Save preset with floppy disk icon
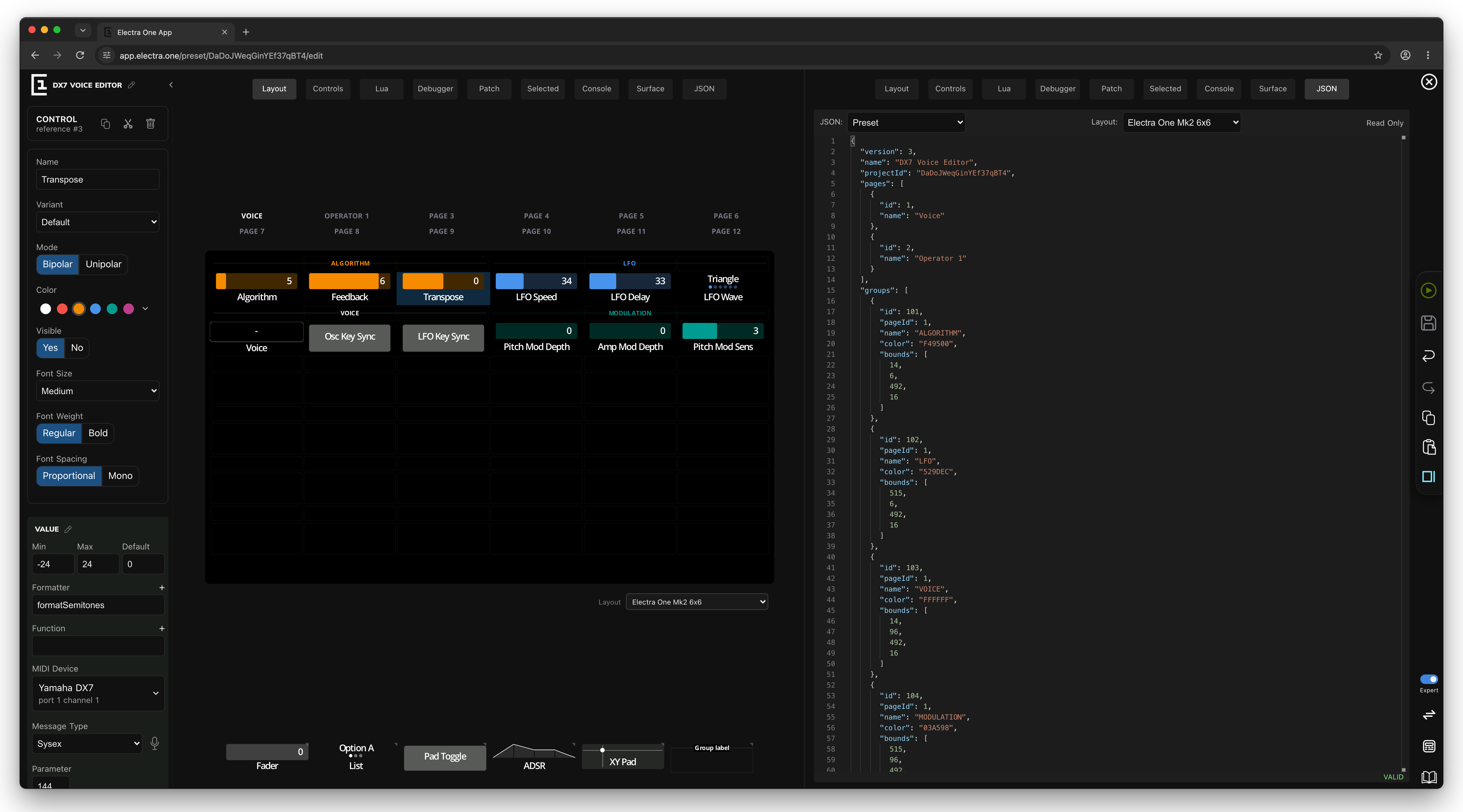 pos(1428,323)
